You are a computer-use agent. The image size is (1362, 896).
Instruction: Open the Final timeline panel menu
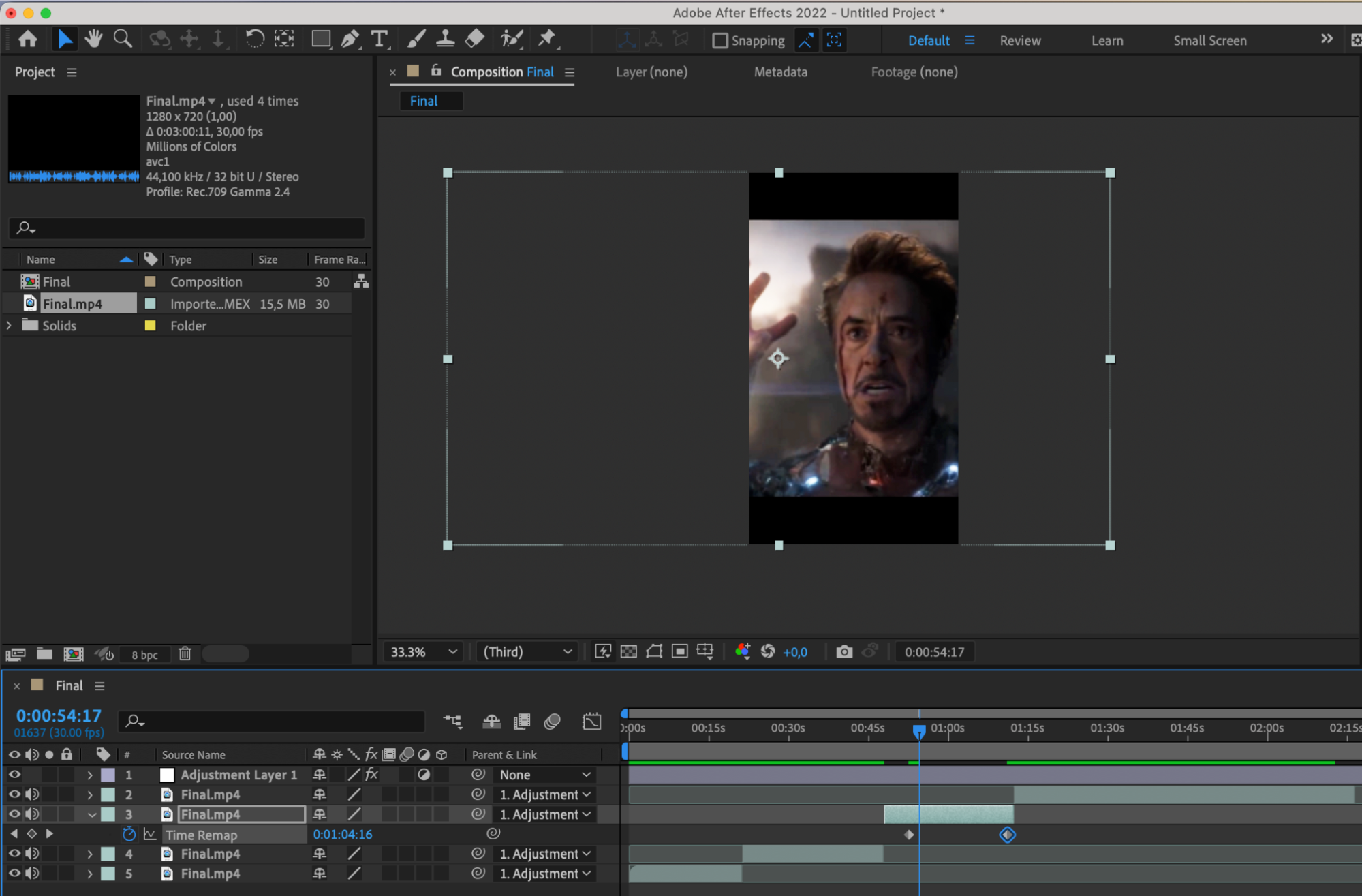coord(99,686)
